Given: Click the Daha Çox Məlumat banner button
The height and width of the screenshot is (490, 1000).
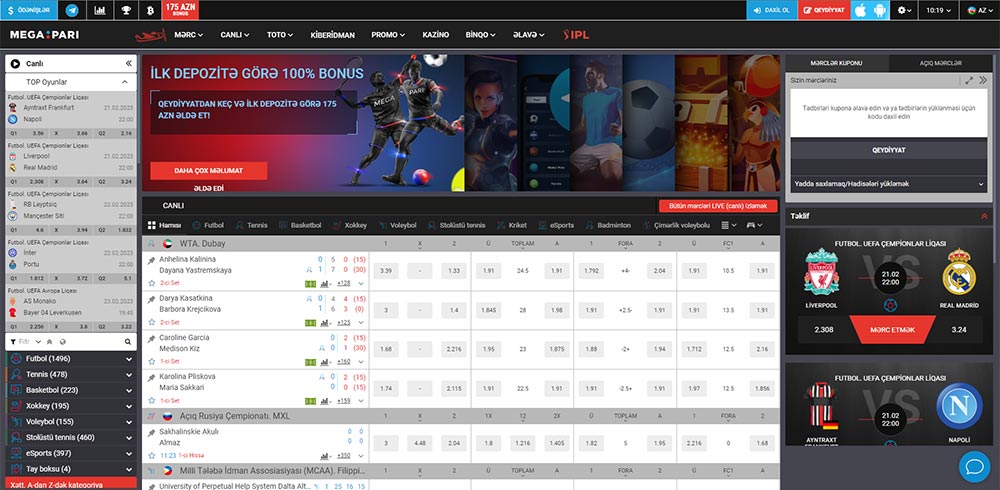Looking at the screenshot, I should tap(208, 170).
